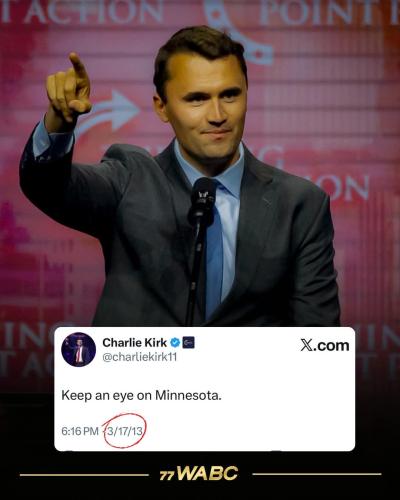The width and height of the screenshot is (400, 500).
Task: Click the Charlie Kirk display name
Action: [135, 342]
